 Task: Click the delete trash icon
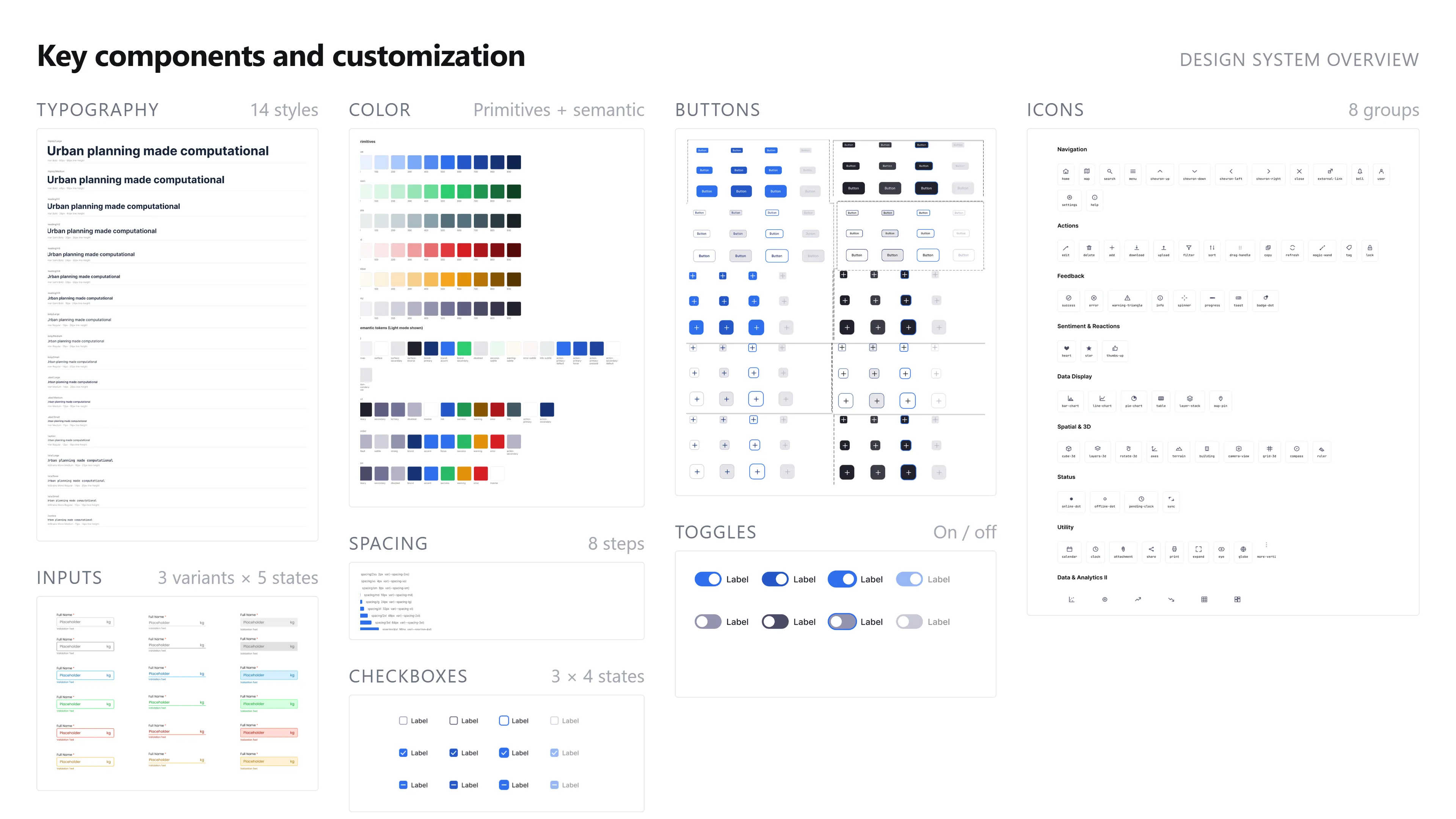coord(1089,250)
